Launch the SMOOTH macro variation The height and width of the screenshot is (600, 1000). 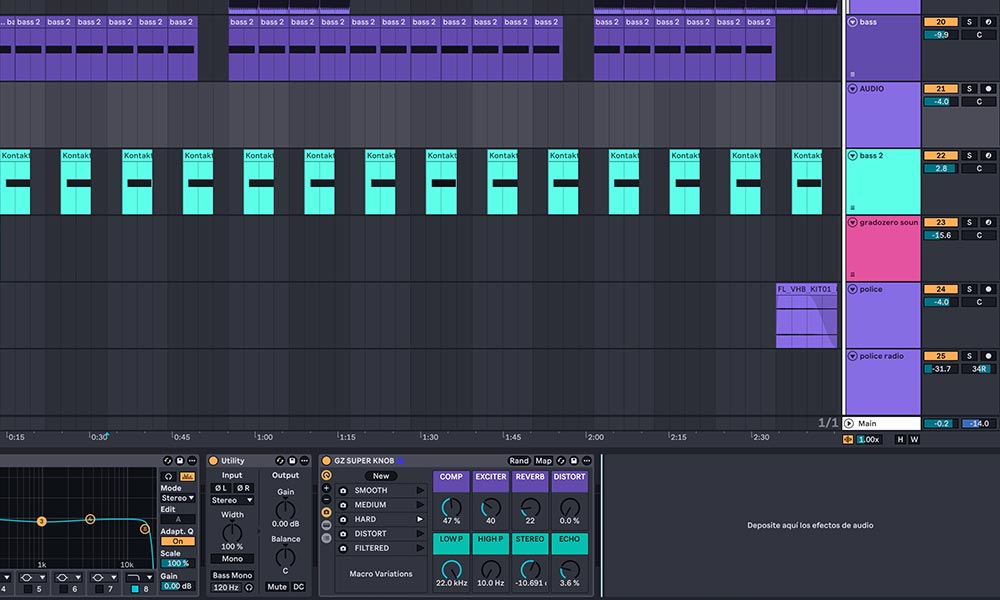coord(420,491)
